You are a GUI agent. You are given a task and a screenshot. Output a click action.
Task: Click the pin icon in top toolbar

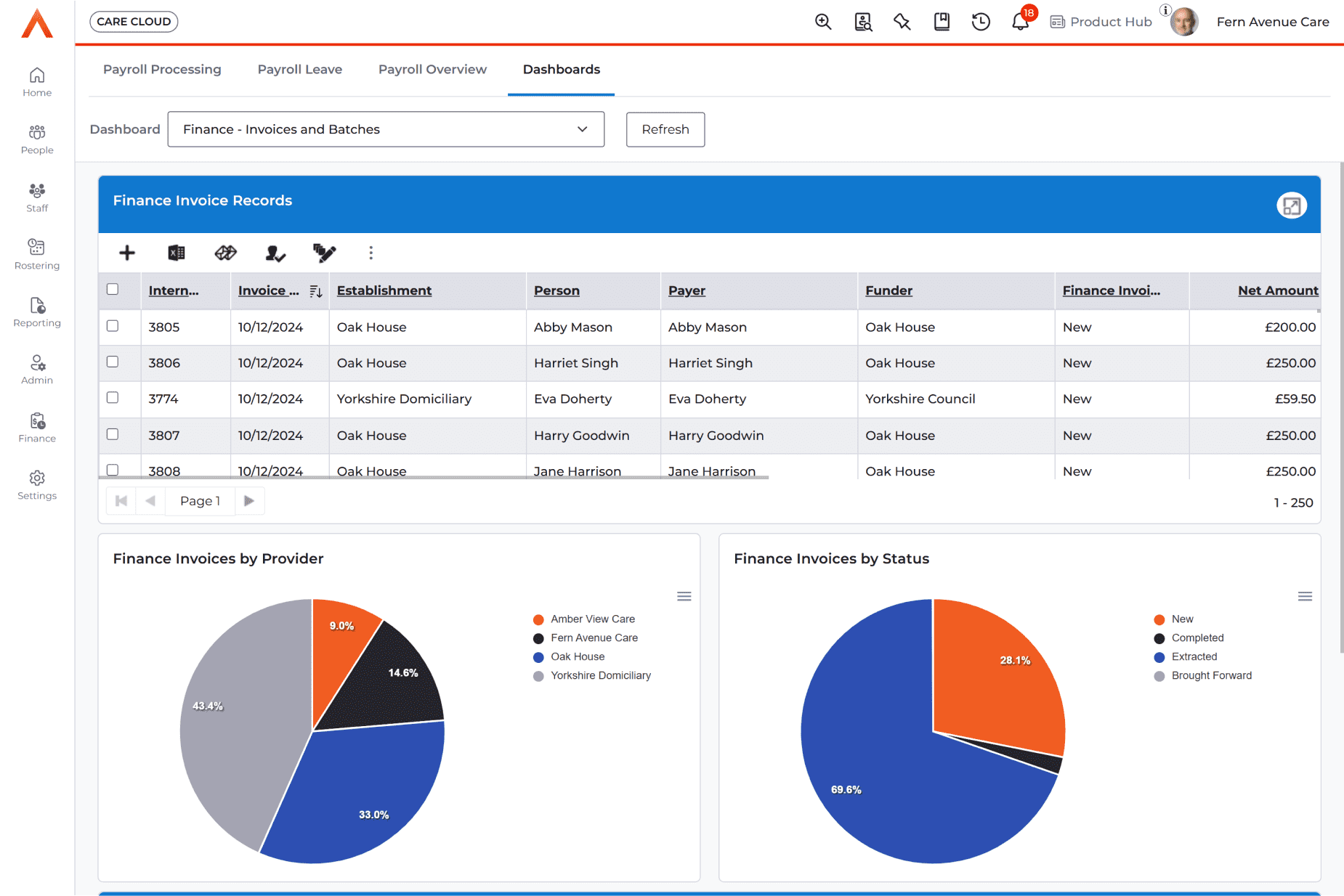coord(902,22)
